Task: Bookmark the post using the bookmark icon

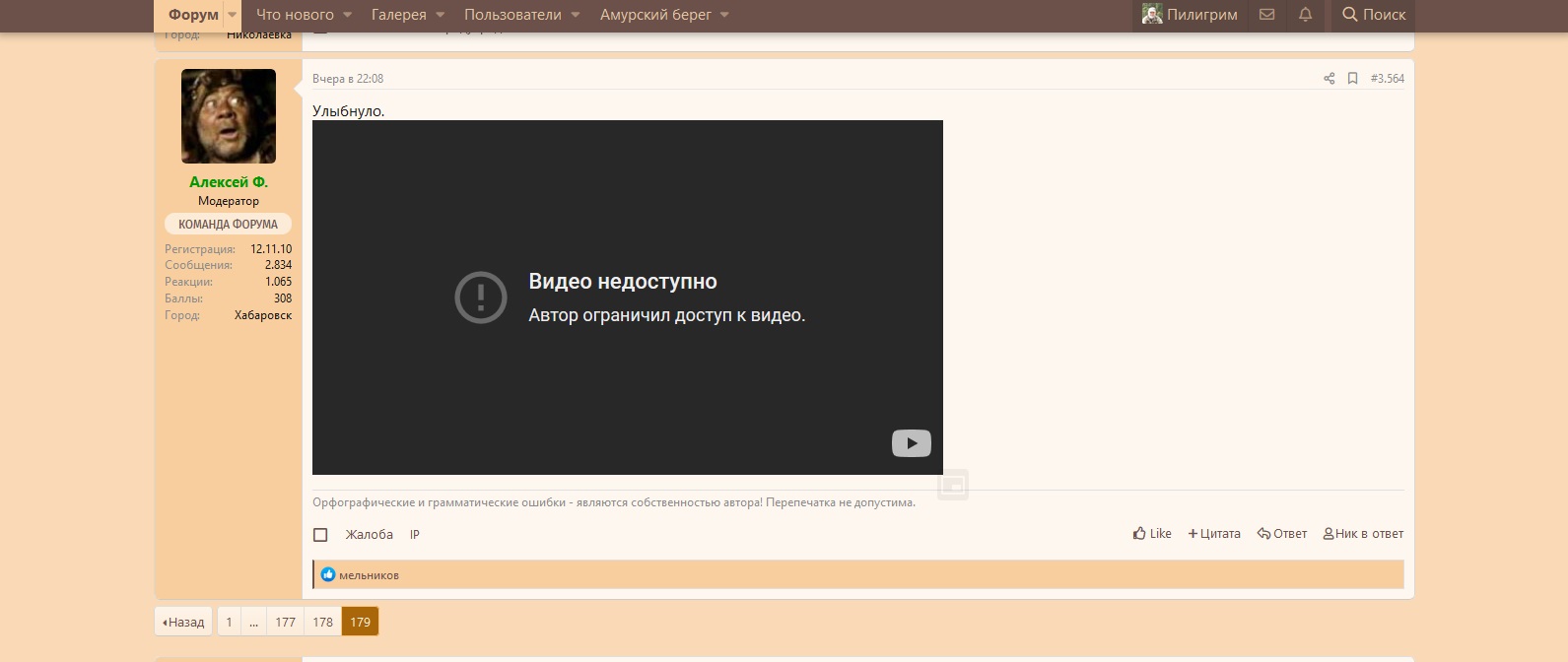Action: pyautogui.click(x=1352, y=79)
